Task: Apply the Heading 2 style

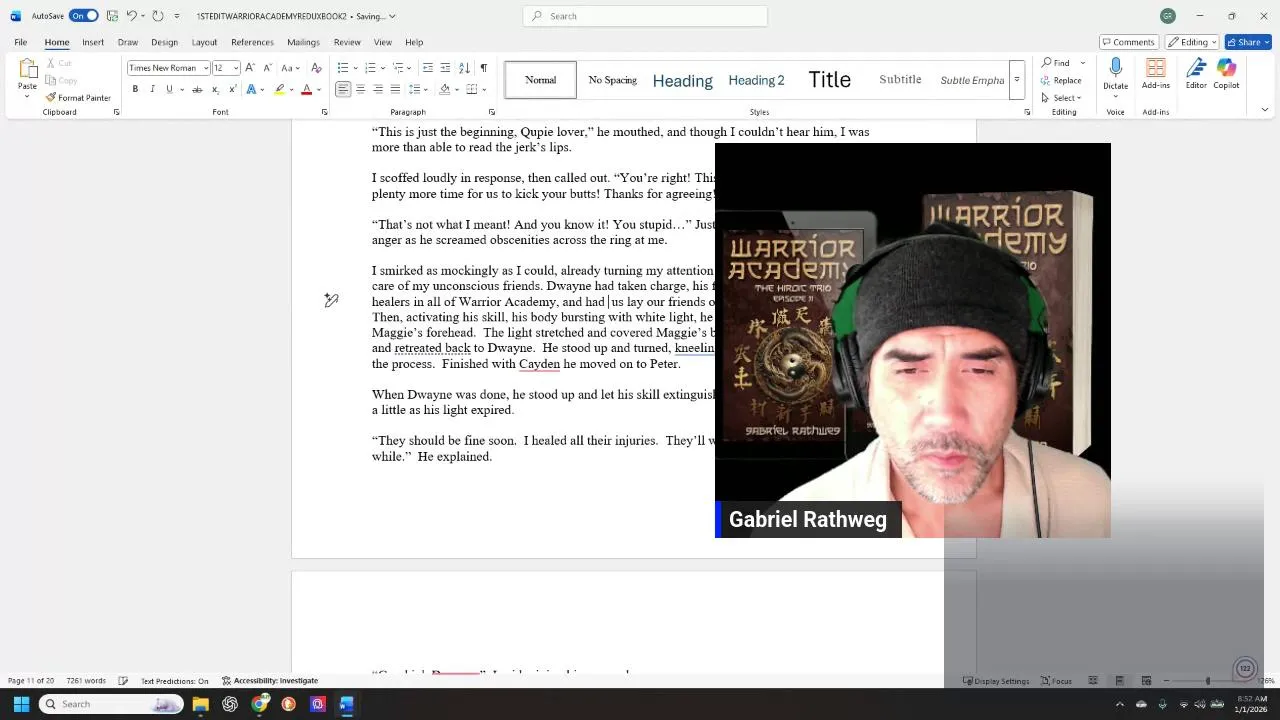Action: click(x=756, y=80)
